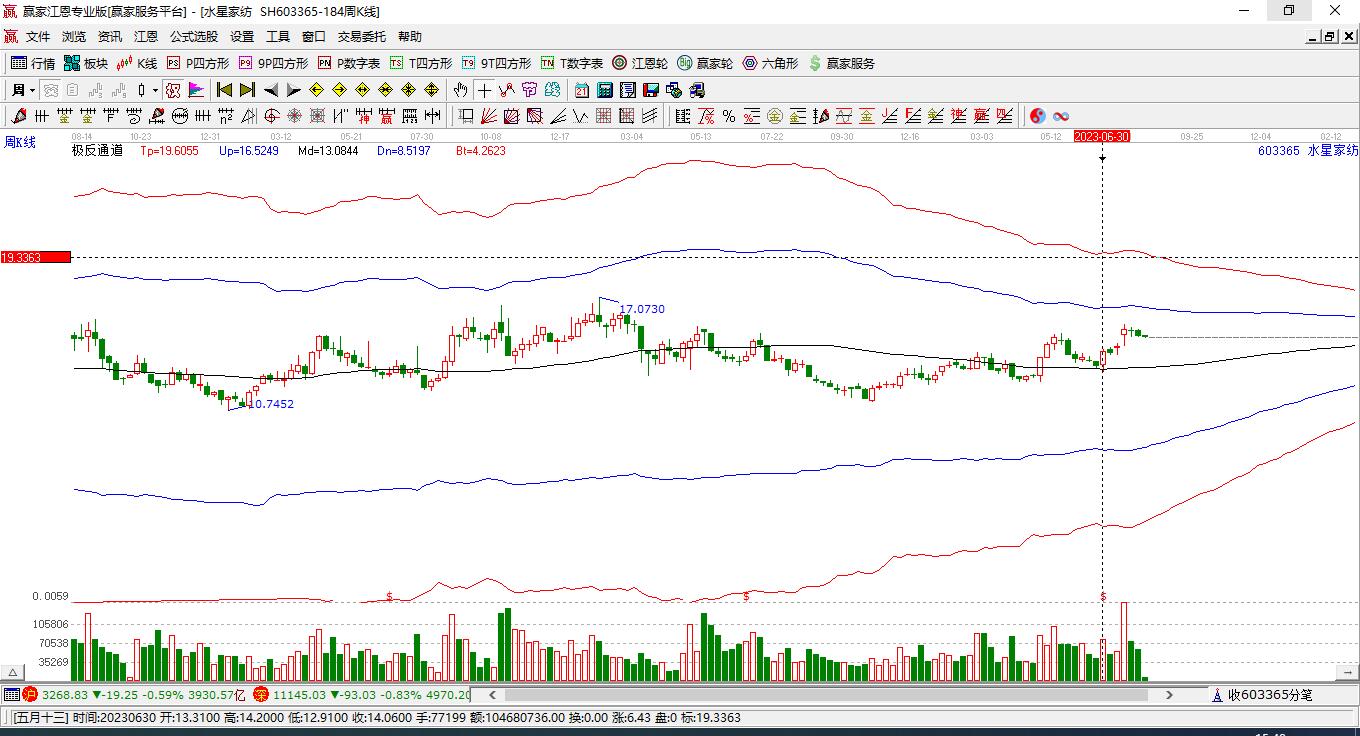Click the small up-triangle button at chart left

13,673
